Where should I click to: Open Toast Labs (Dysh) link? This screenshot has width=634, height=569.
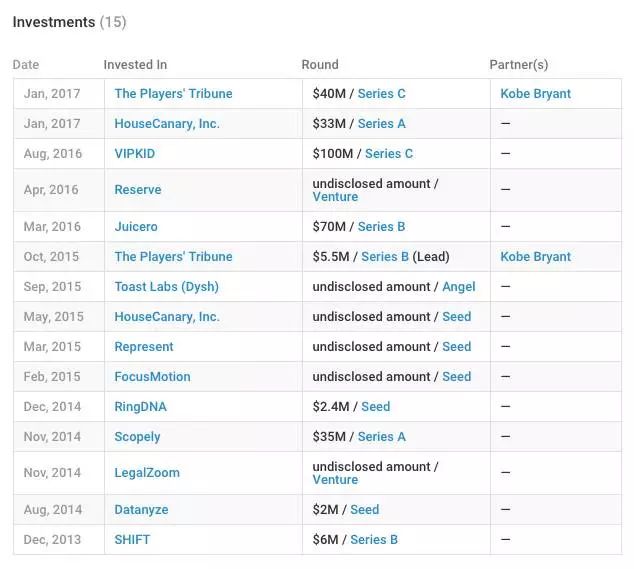pyautogui.click(x=166, y=287)
